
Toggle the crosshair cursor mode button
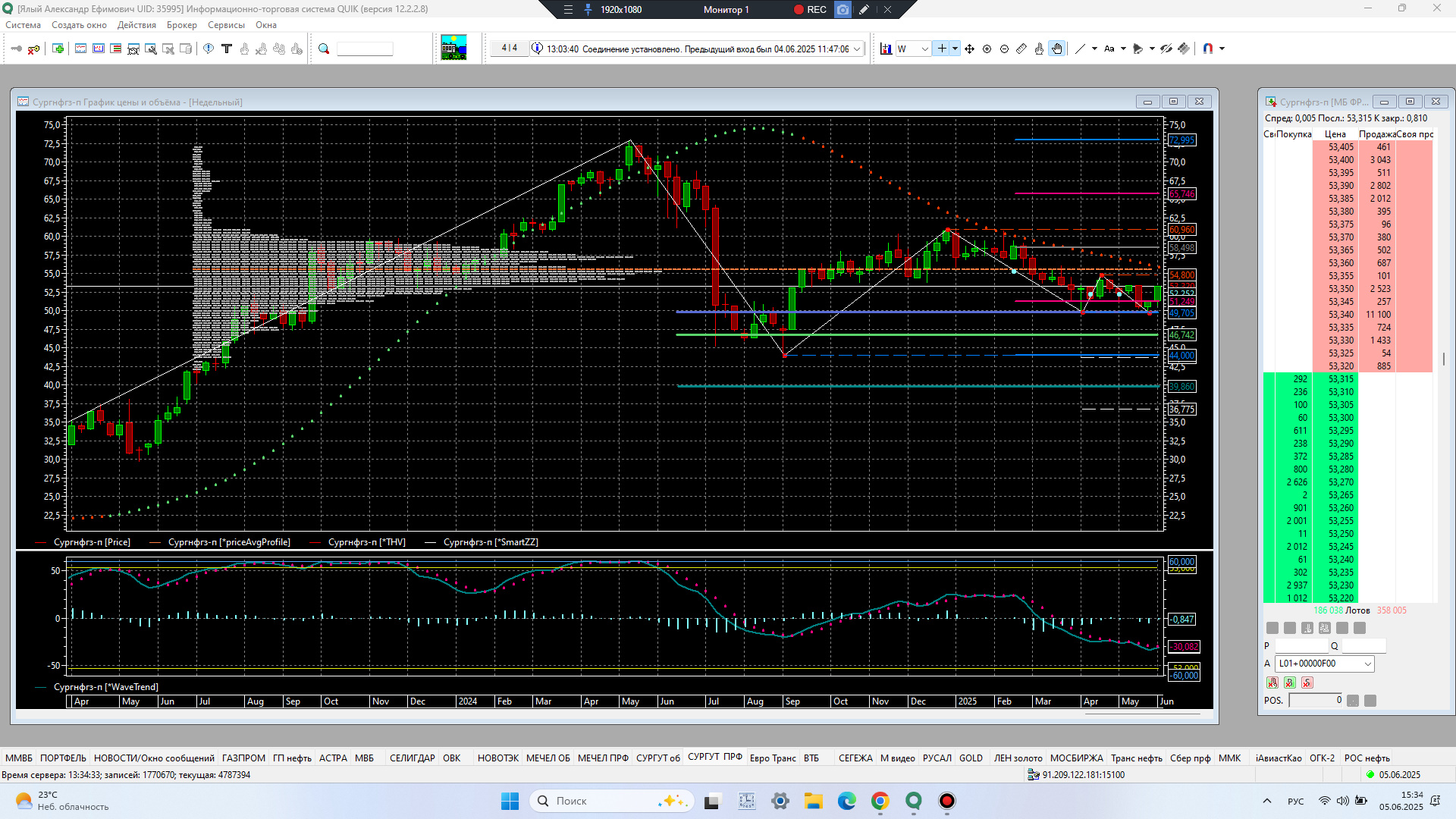pos(941,49)
